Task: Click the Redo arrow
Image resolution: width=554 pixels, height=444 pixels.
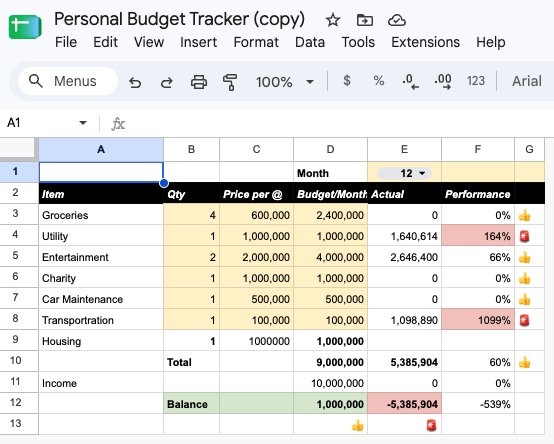Action: click(167, 82)
